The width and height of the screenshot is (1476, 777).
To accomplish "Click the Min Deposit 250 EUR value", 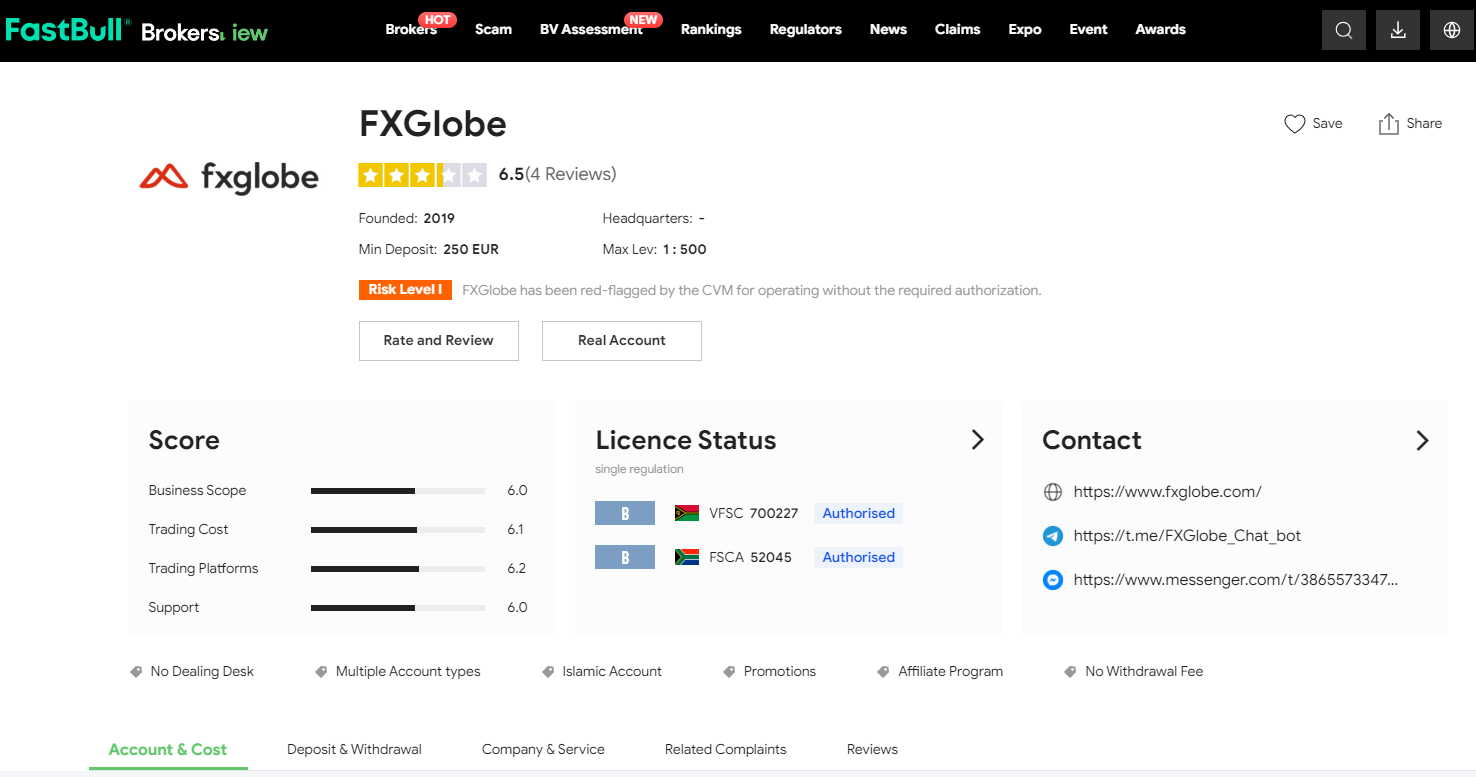I will [x=471, y=249].
